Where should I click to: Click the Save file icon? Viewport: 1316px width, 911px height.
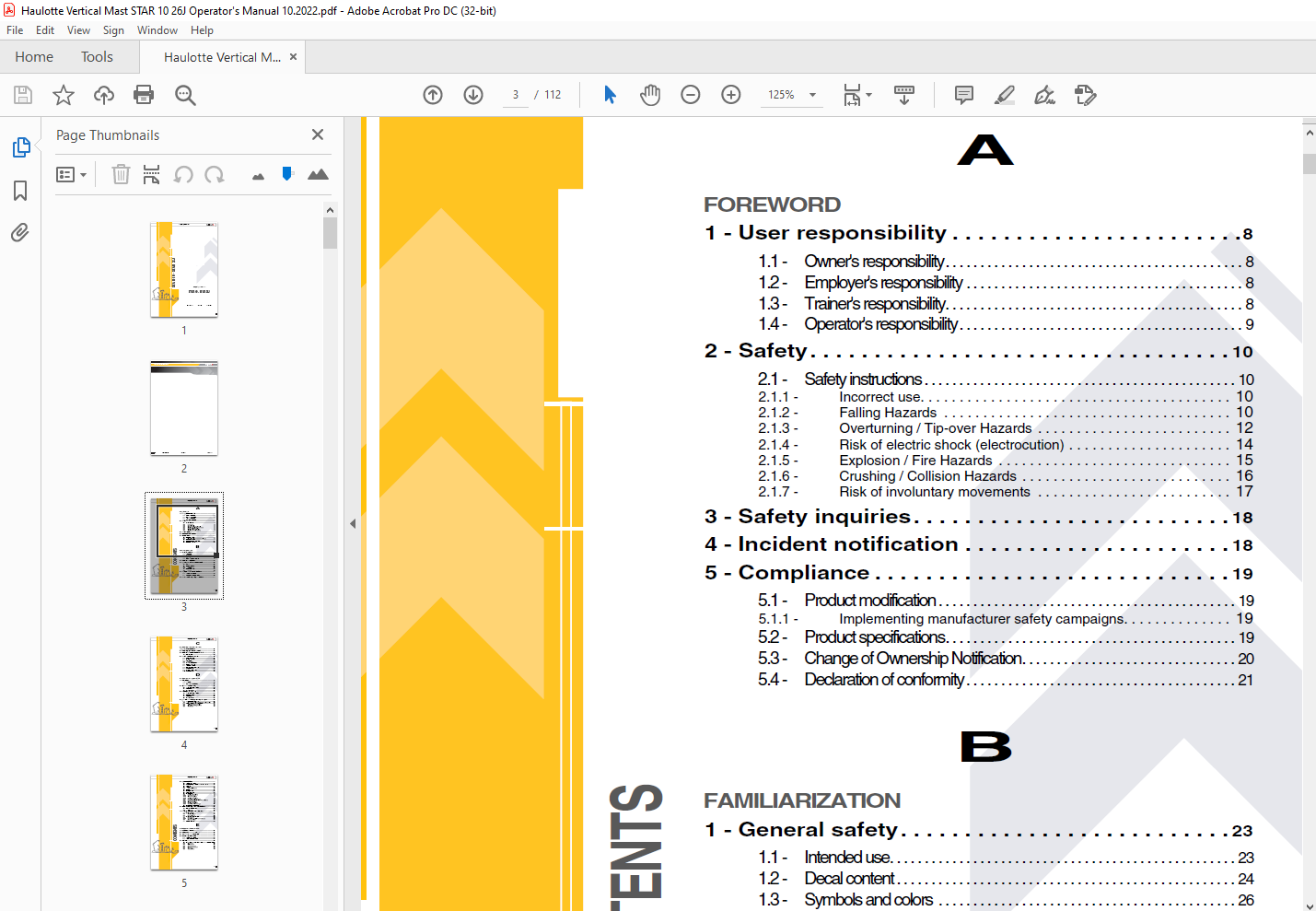23,95
